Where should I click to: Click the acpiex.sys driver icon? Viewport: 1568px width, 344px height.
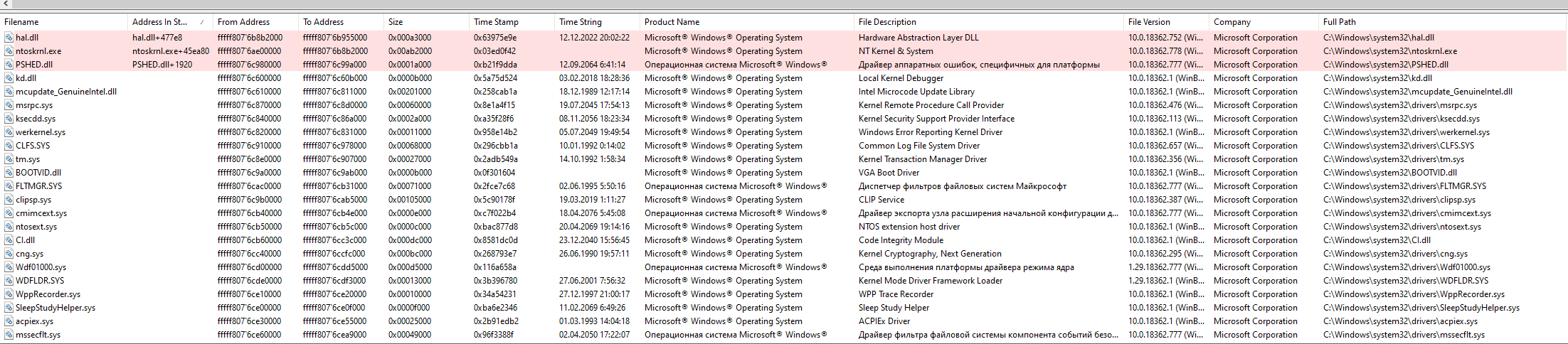(9, 321)
